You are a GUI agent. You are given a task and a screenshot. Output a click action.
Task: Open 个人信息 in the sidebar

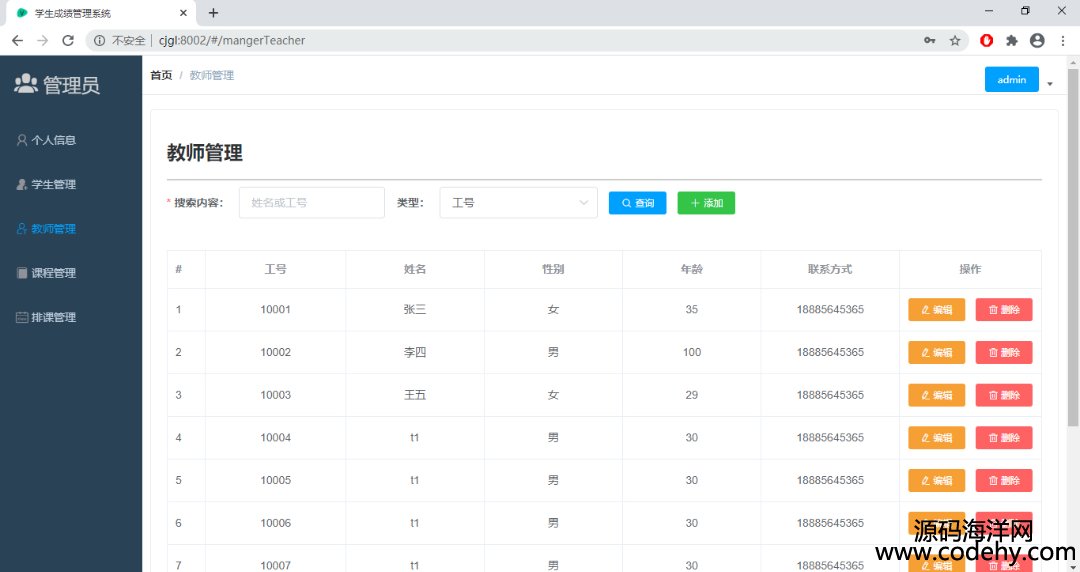(53, 140)
